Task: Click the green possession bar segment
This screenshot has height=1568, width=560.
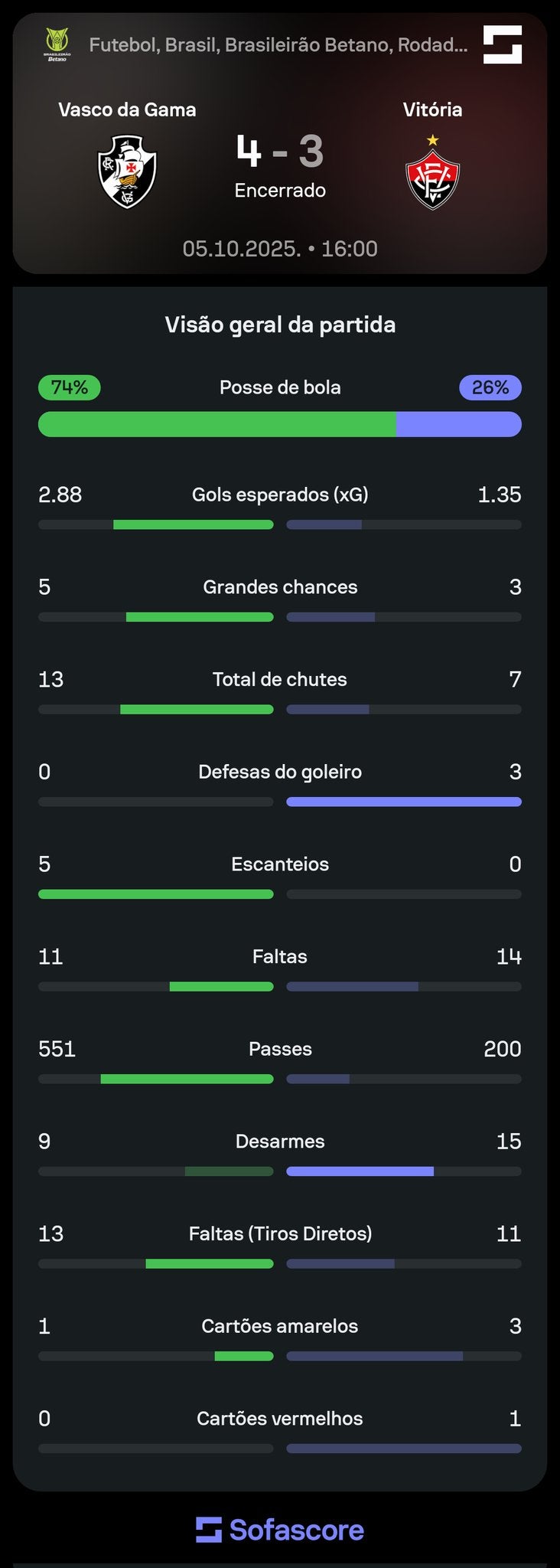Action: pyautogui.click(x=217, y=424)
